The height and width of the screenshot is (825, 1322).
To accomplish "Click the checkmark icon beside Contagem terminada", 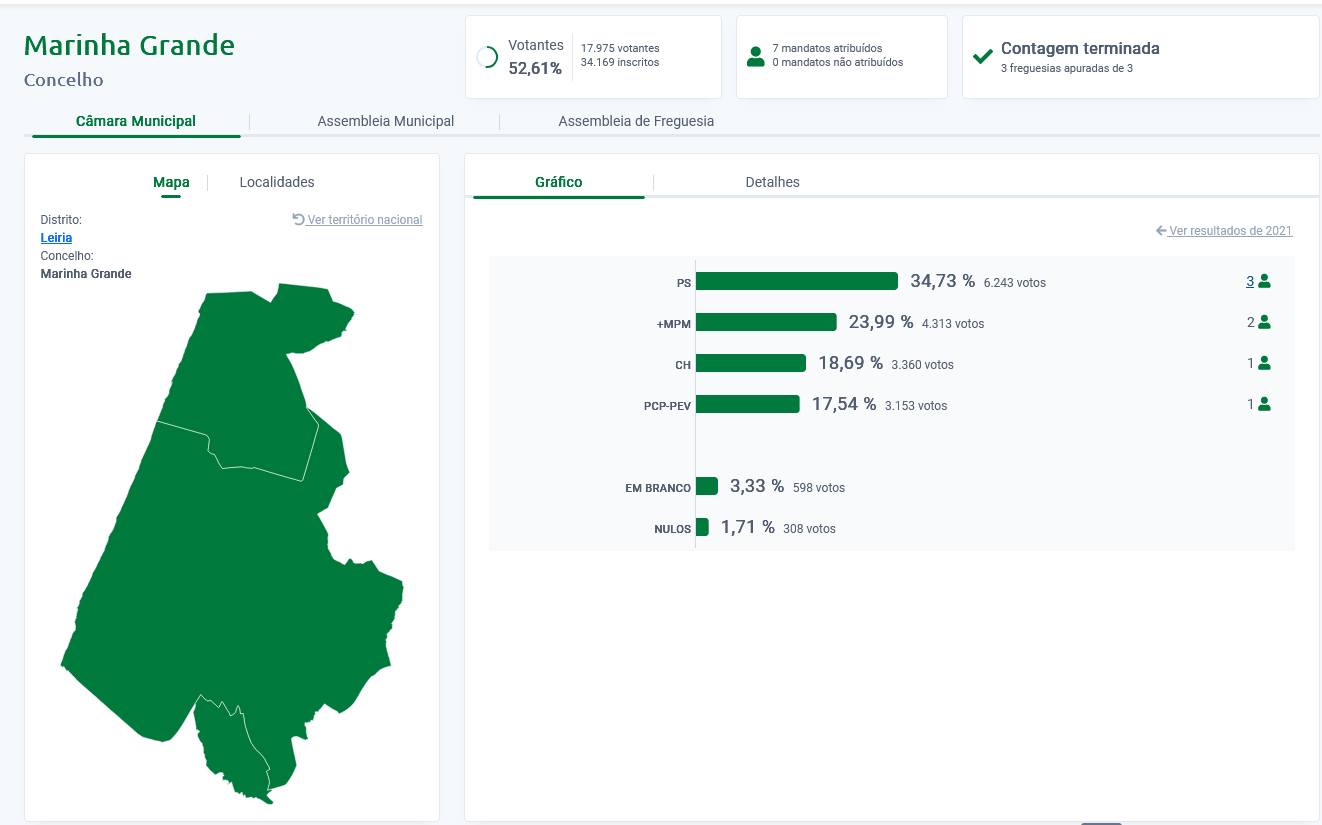I will (x=983, y=56).
